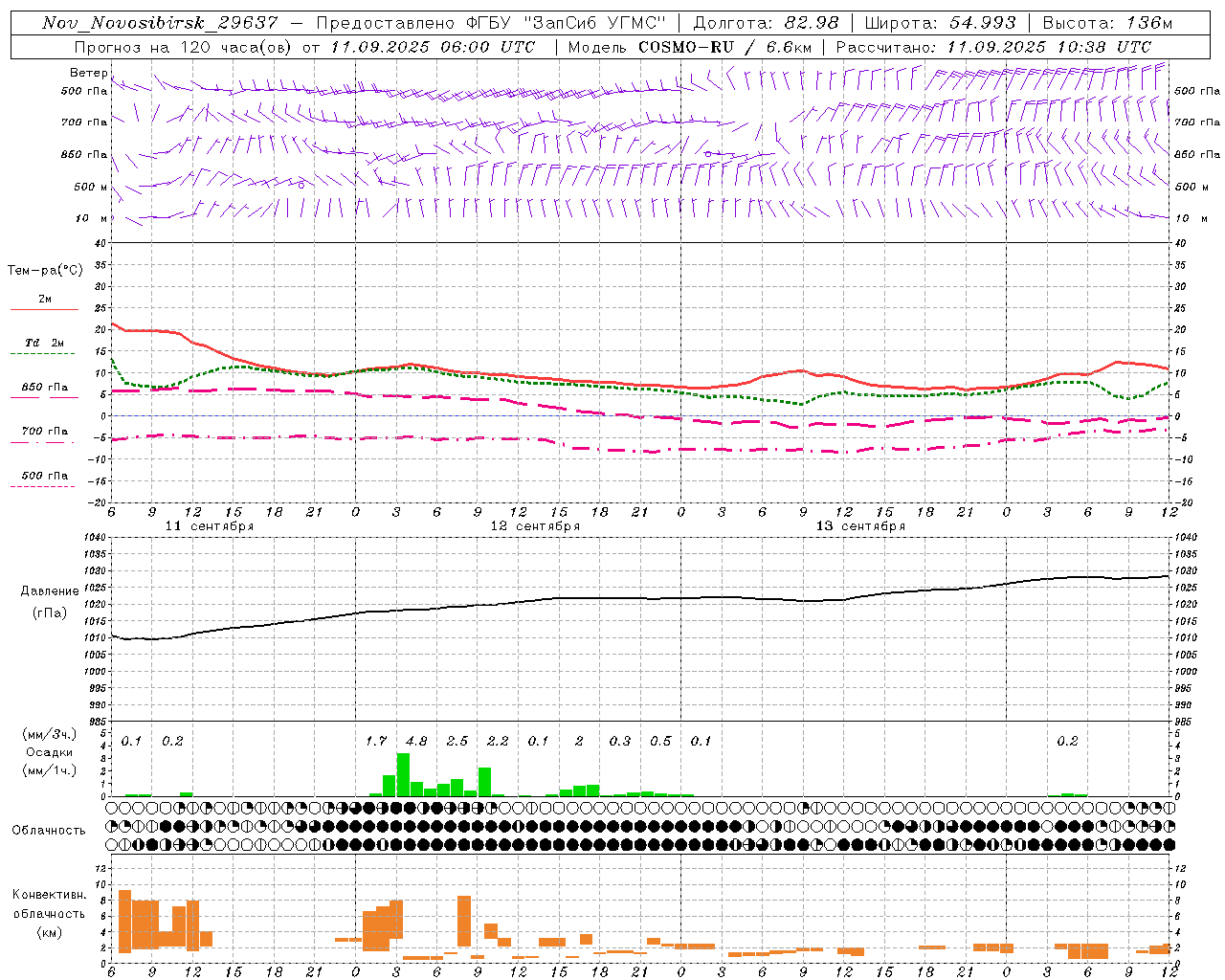Select the 'Долгота: 82.98' header value
Image resolution: width=1225 pixels, height=980 pixels.
[766, 23]
